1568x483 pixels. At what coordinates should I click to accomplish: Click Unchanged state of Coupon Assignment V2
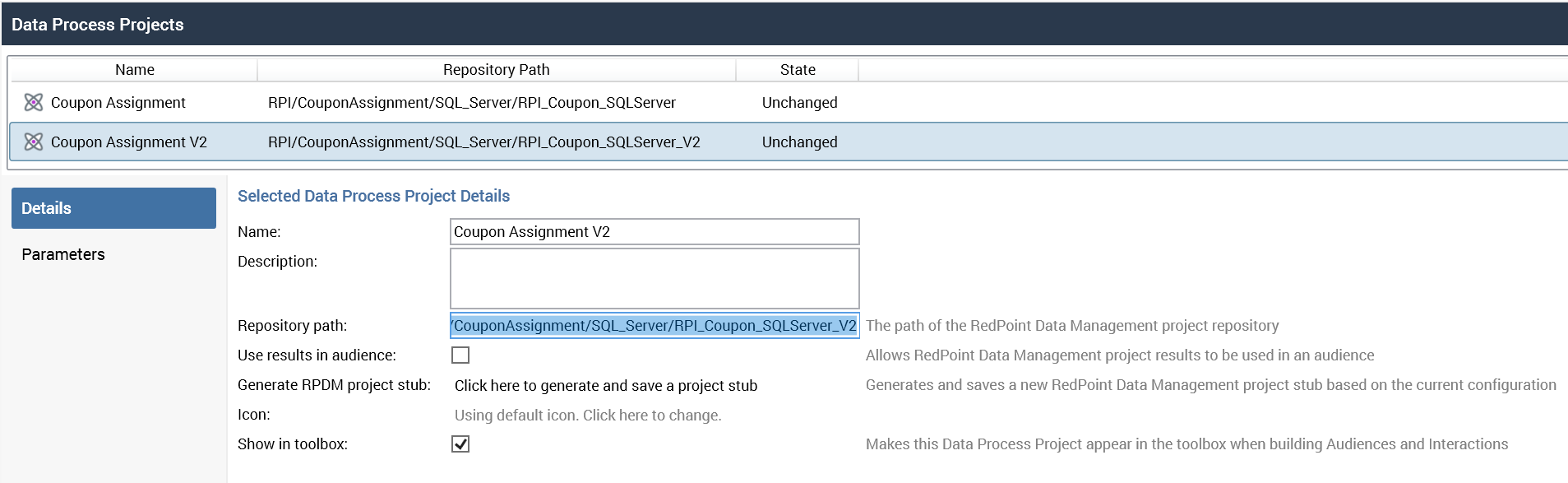coord(799,142)
